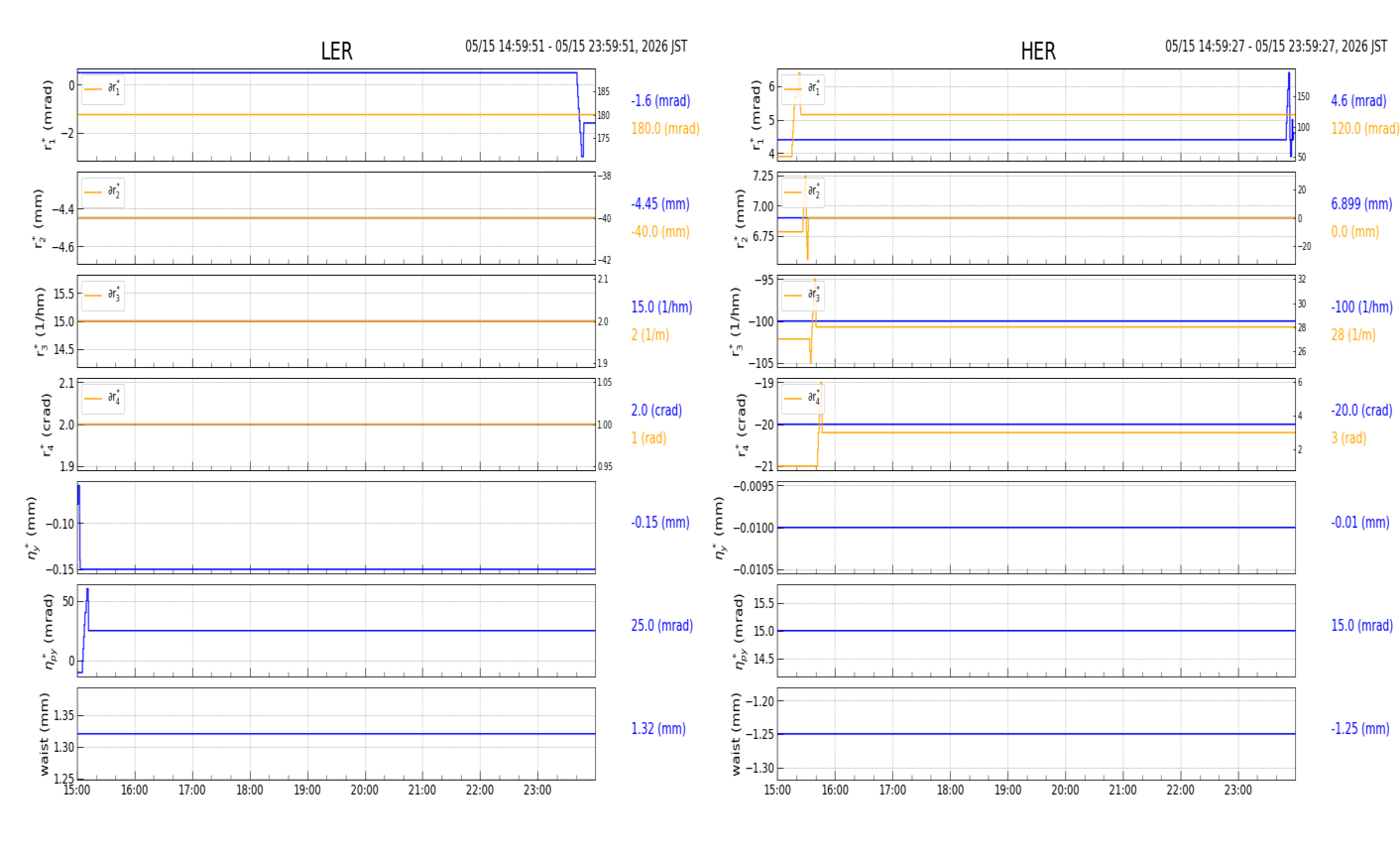
Task: Click the HER r2* (mm) y-axis label
Action: pos(740,218)
